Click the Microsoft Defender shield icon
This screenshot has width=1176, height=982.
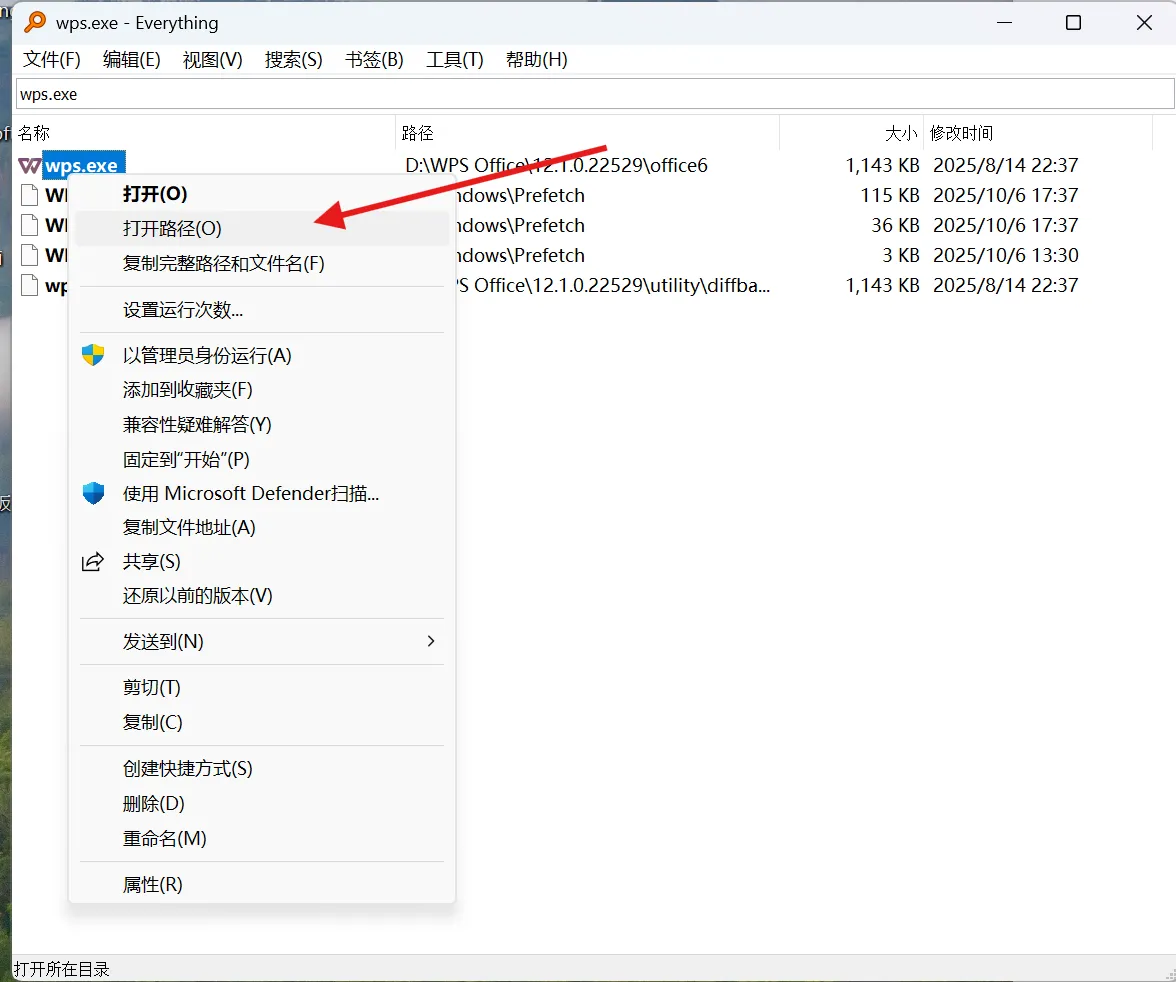[93, 493]
